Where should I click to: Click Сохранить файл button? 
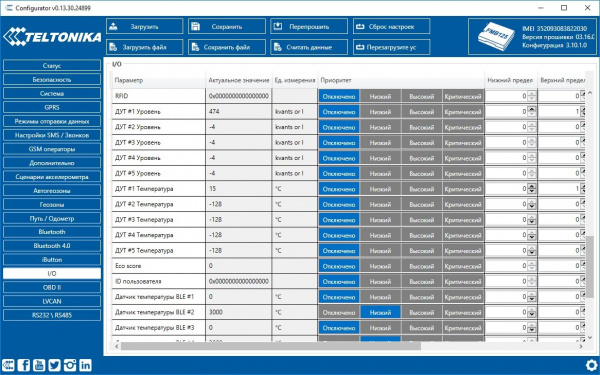pos(227,47)
